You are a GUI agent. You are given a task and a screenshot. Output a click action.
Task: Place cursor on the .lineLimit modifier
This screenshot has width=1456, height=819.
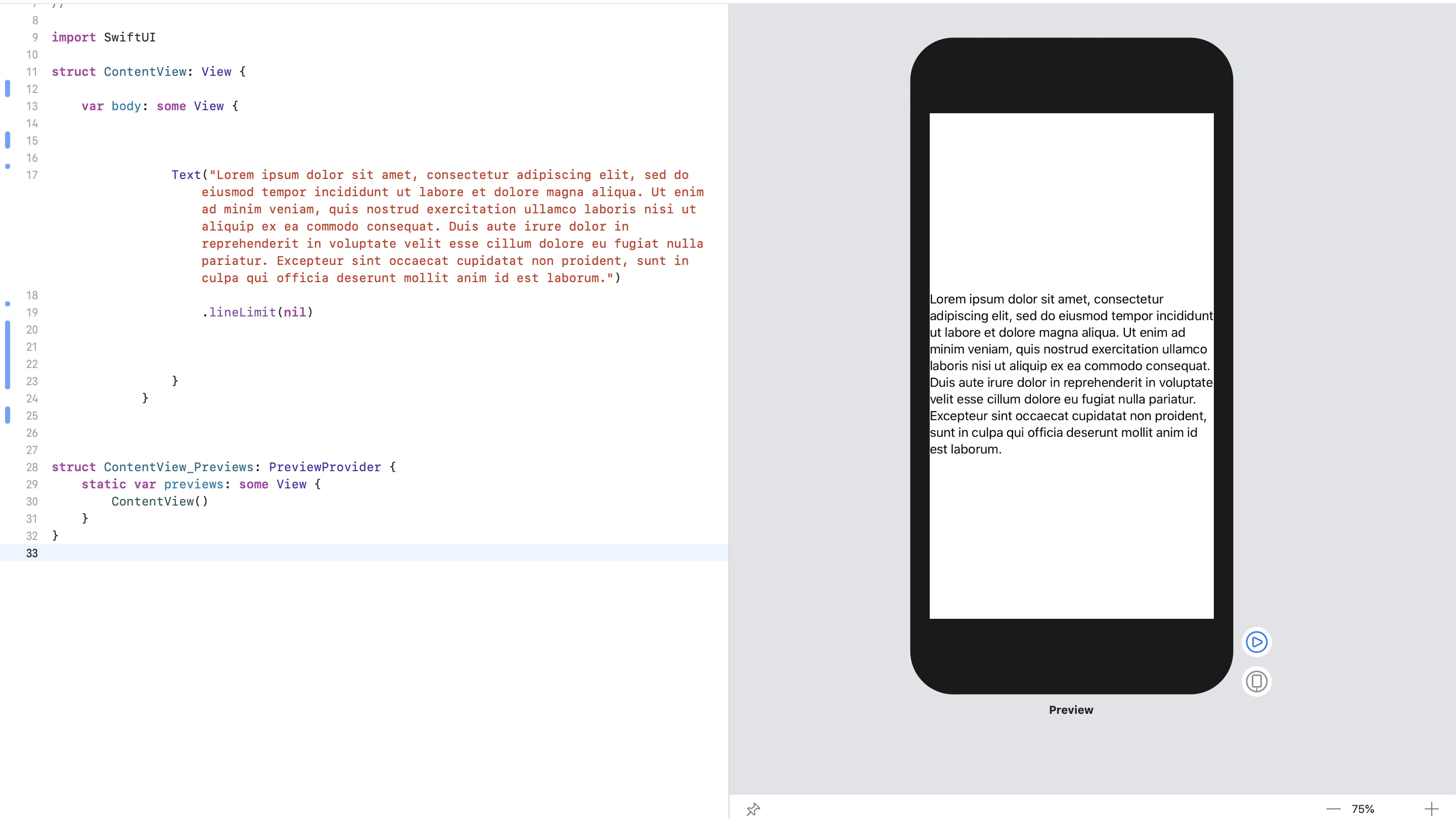coord(242,312)
